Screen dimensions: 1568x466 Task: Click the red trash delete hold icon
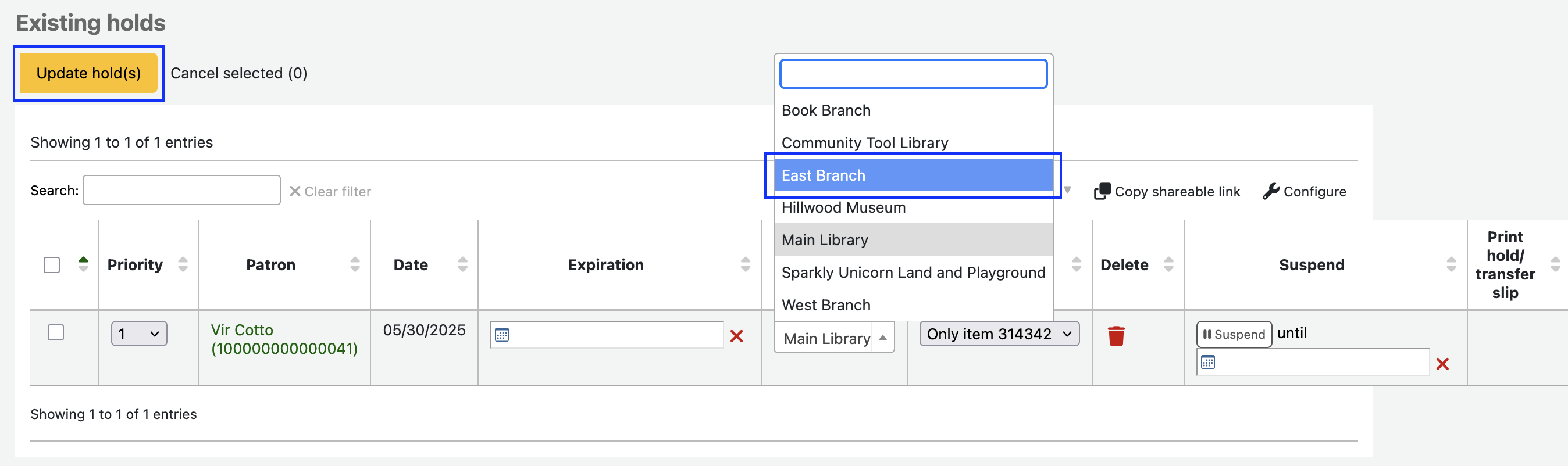coord(1116,336)
